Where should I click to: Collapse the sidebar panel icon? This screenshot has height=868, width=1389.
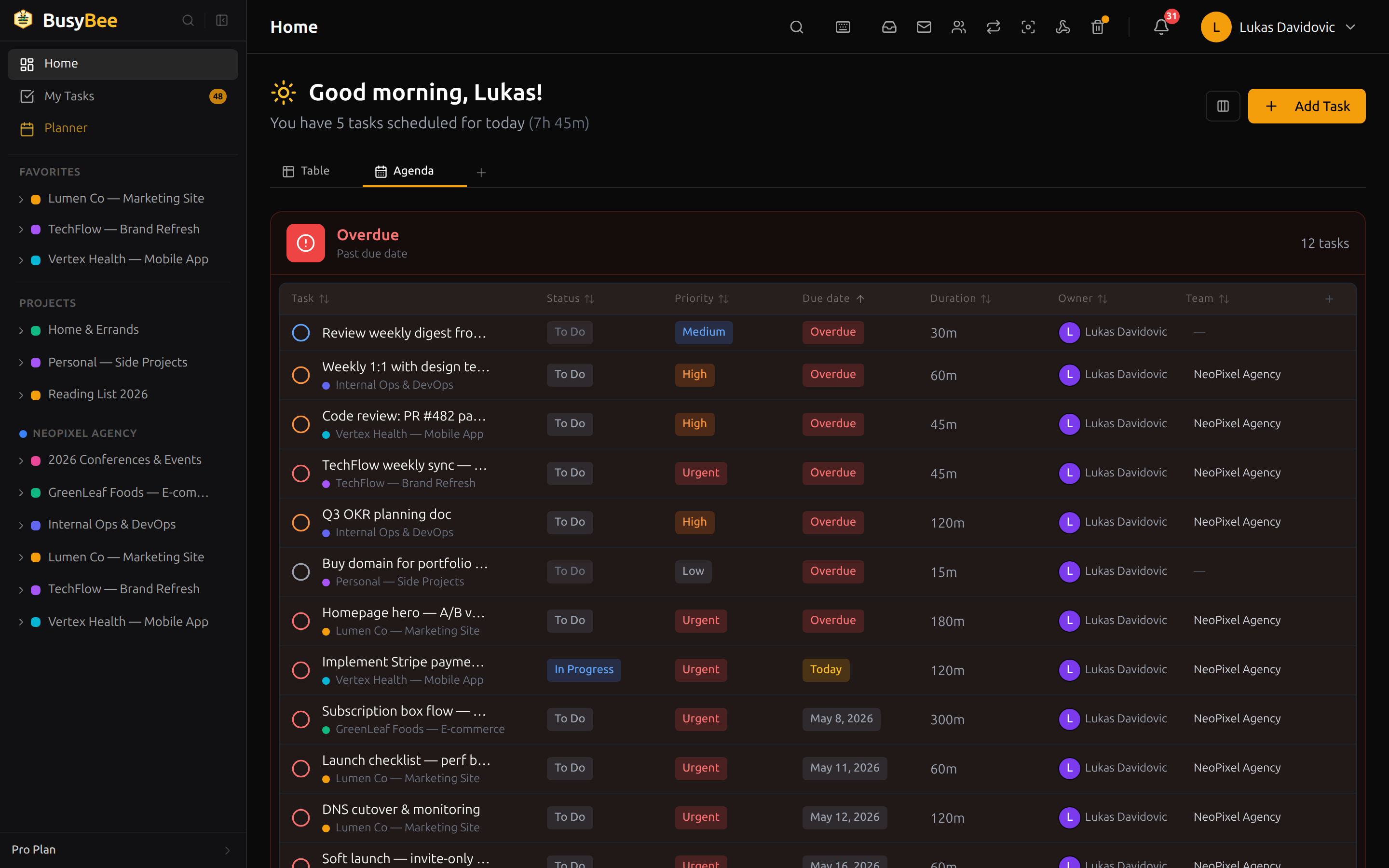pos(221,21)
